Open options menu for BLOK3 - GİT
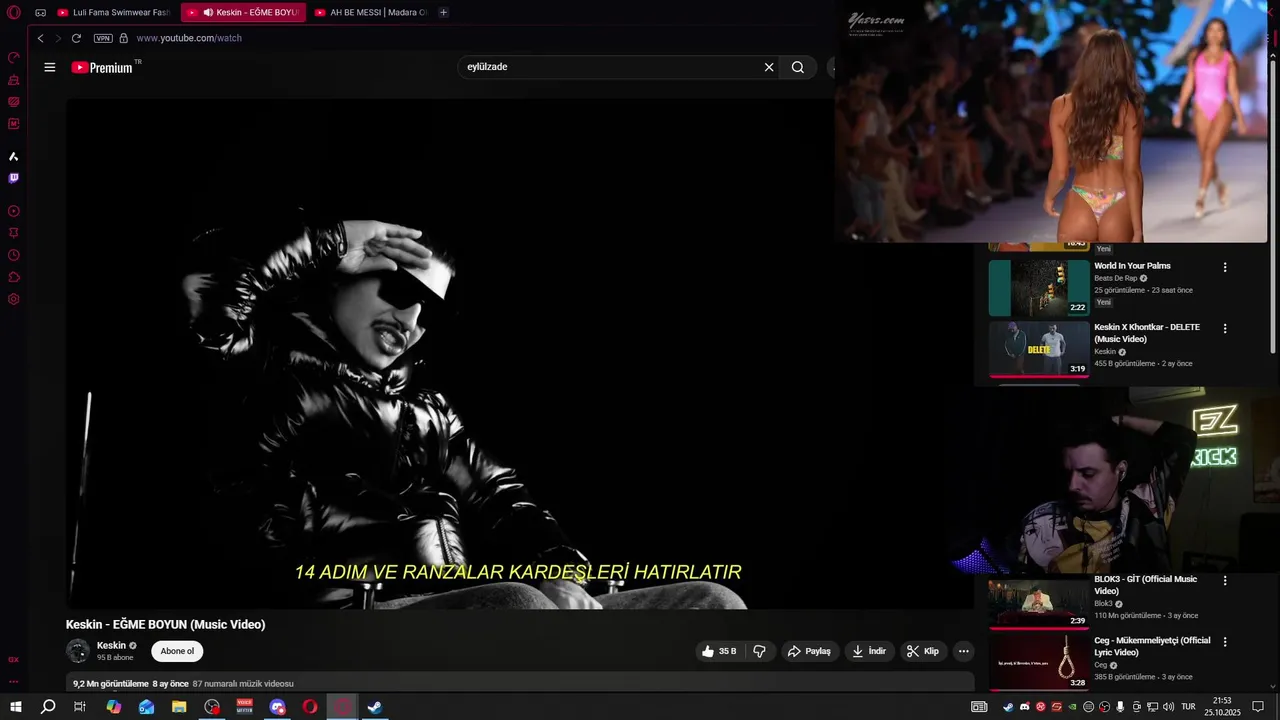This screenshot has width=1280, height=720. tap(1225, 580)
